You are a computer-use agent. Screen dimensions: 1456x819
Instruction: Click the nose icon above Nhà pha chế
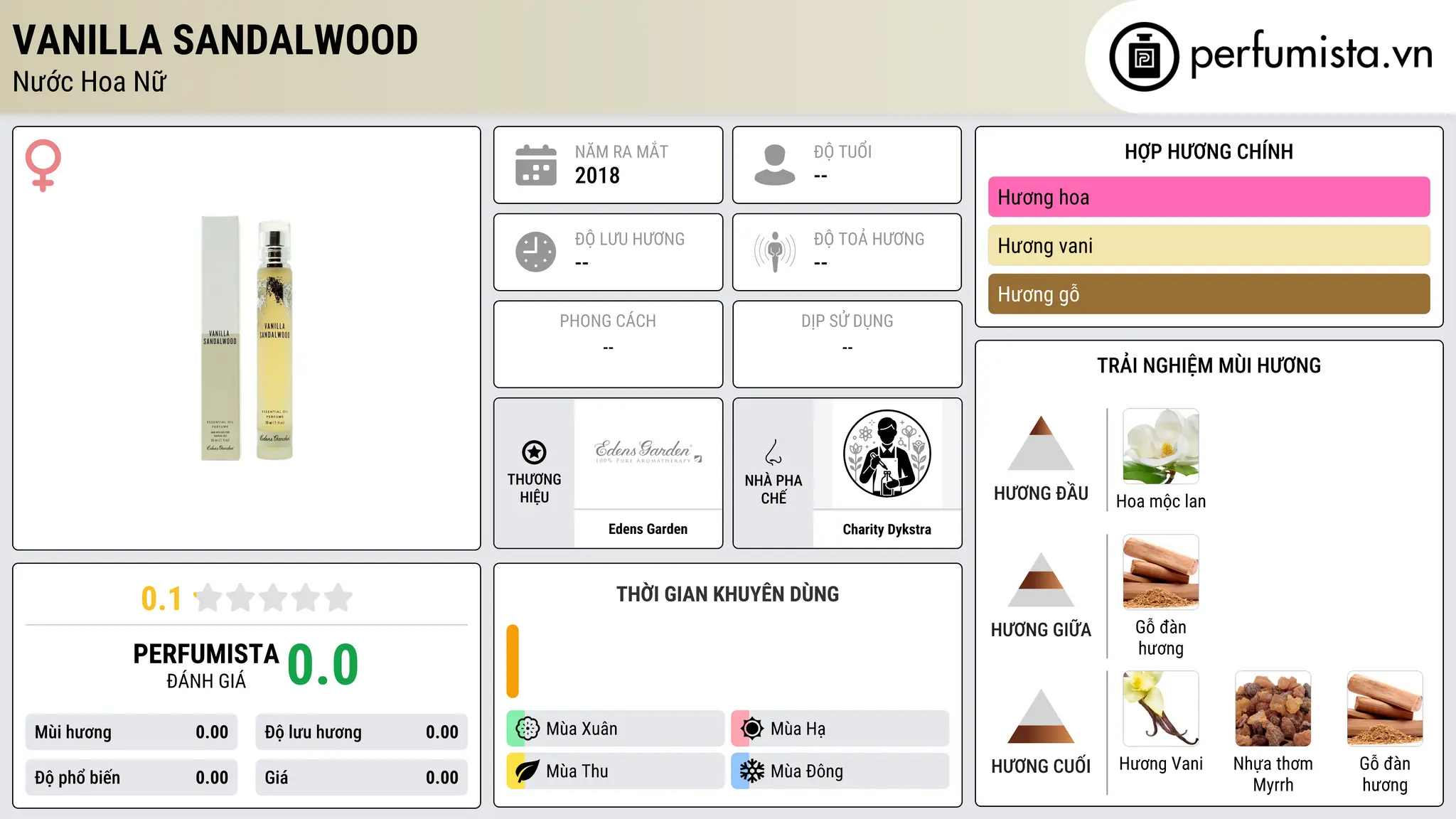773,452
